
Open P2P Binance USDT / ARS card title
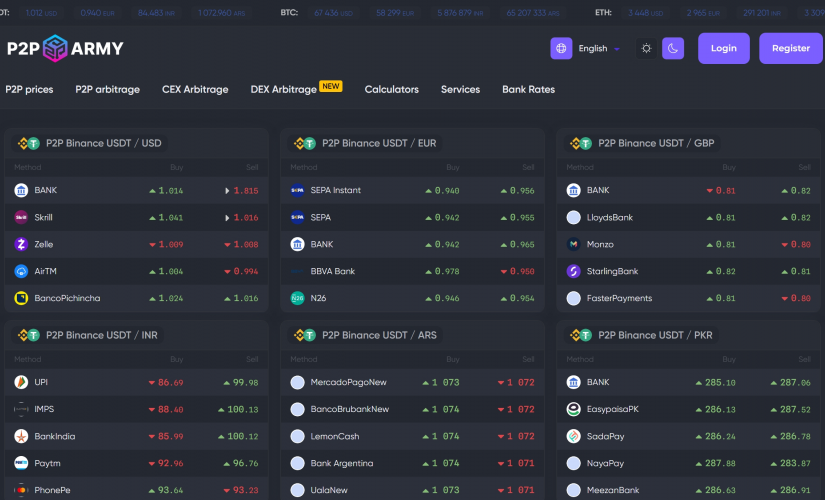pyautogui.click(x=379, y=335)
